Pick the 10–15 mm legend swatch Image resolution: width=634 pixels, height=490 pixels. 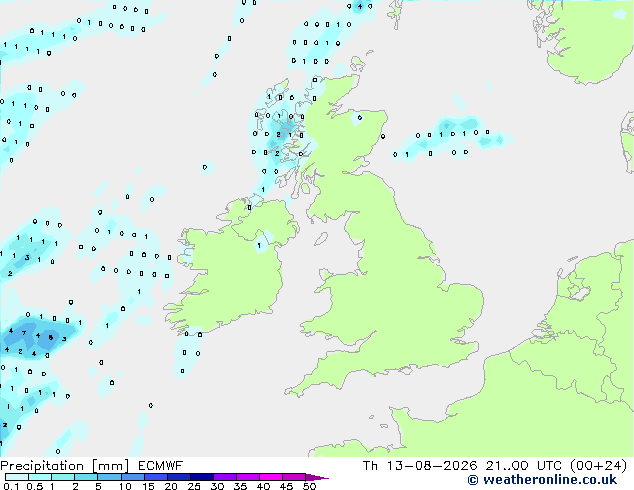[132, 477]
